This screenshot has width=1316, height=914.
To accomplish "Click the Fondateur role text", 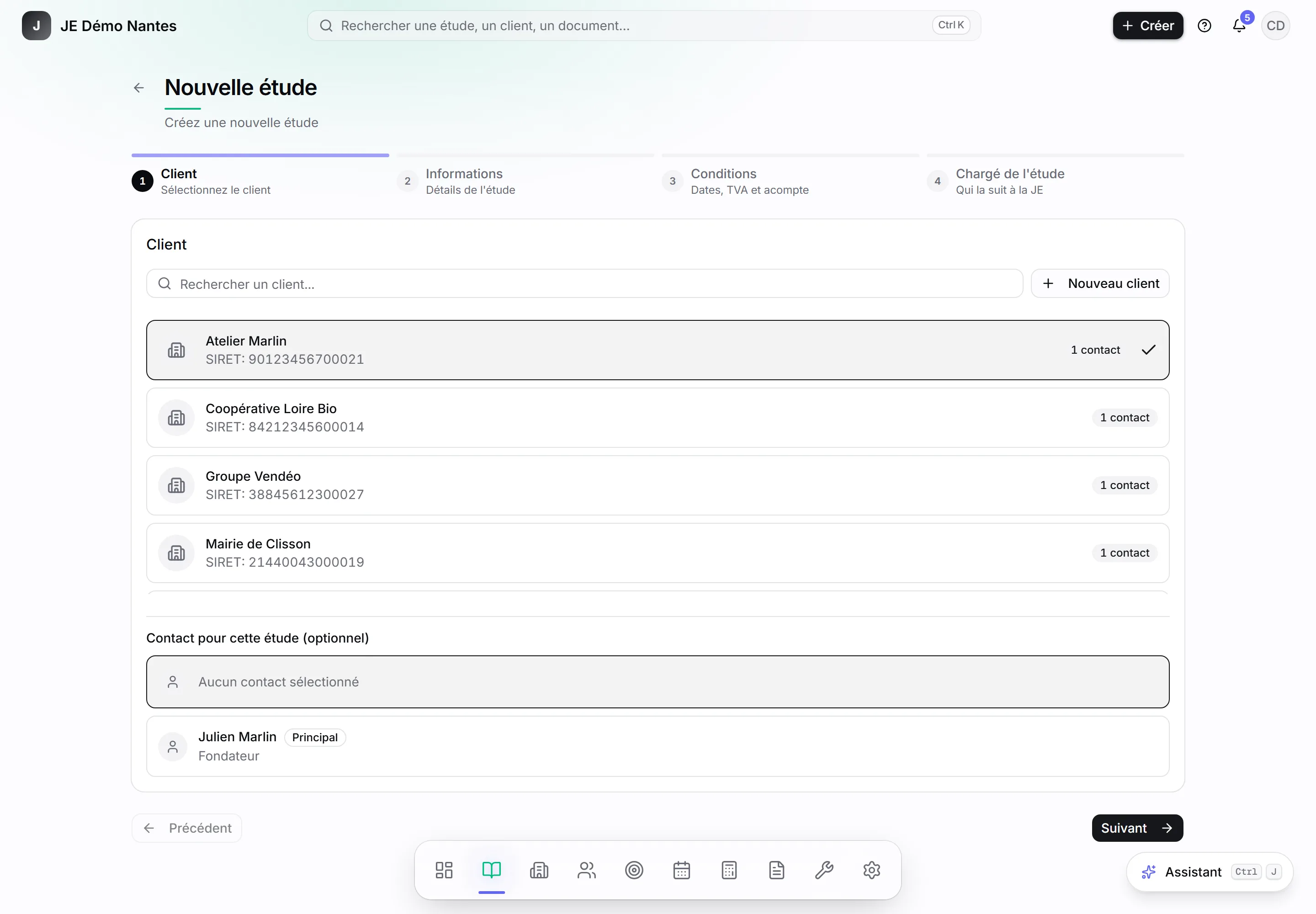I will 228,756.
